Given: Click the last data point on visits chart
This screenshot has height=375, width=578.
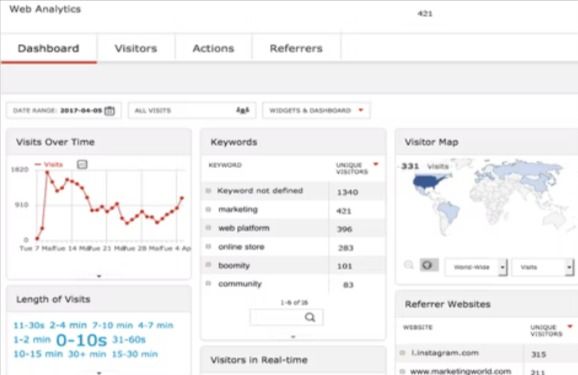Looking at the screenshot, I should click(x=182, y=198).
